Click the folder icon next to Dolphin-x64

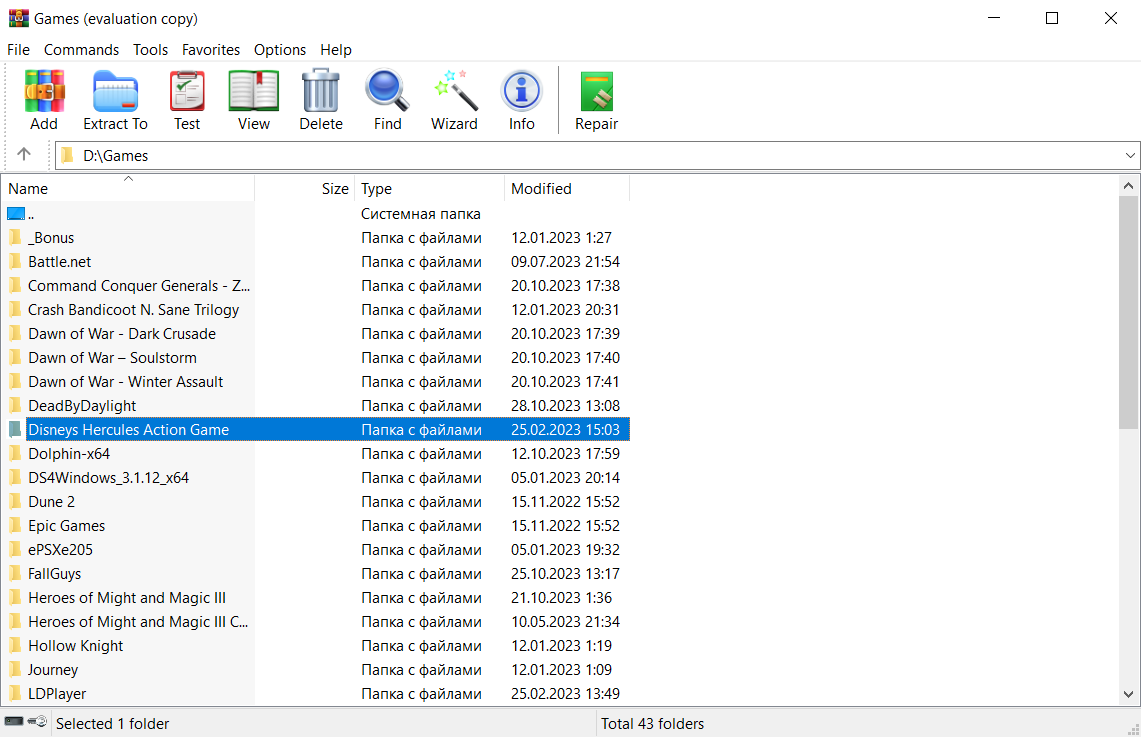pos(15,453)
